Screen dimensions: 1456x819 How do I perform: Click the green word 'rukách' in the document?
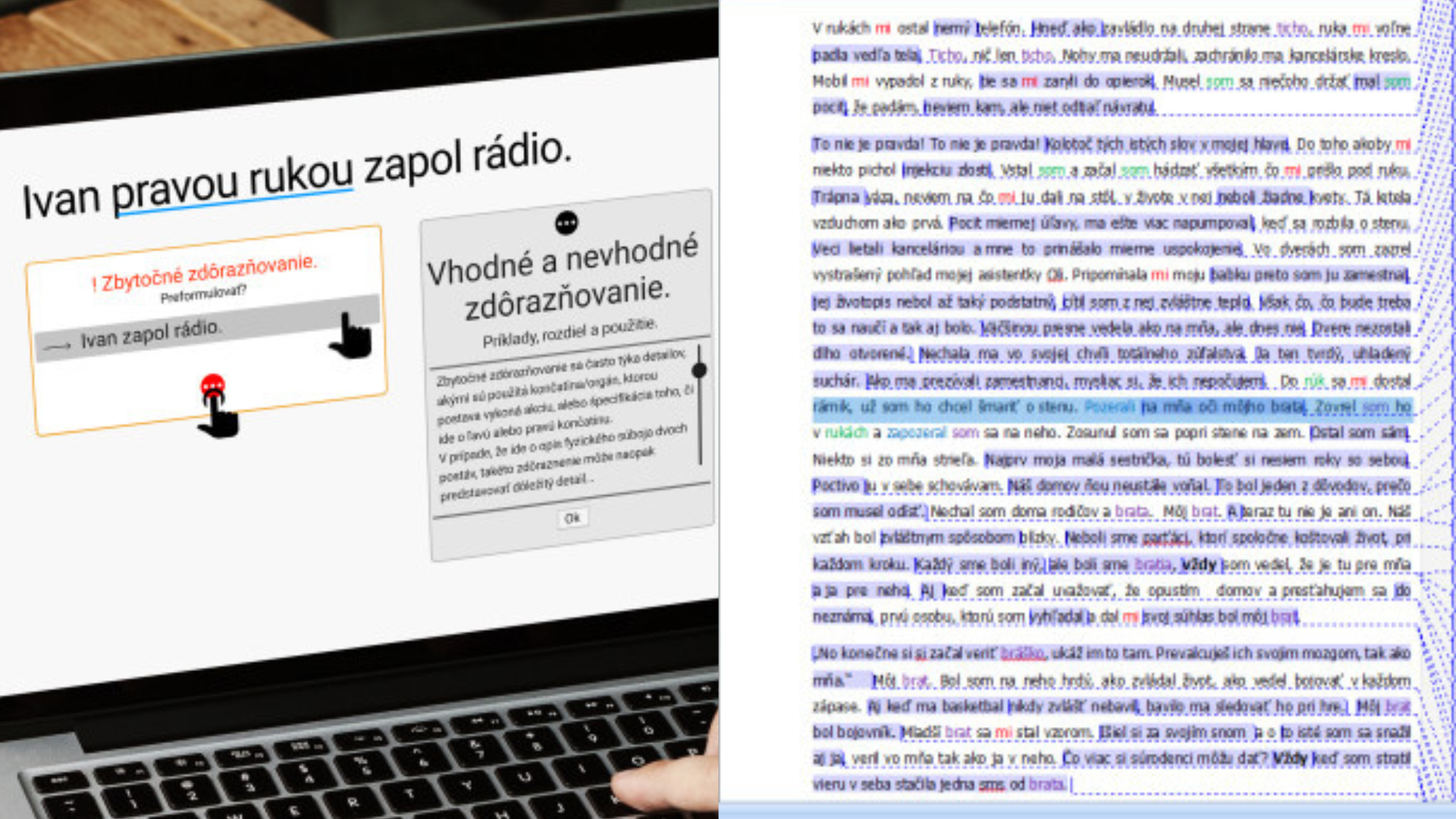846,432
